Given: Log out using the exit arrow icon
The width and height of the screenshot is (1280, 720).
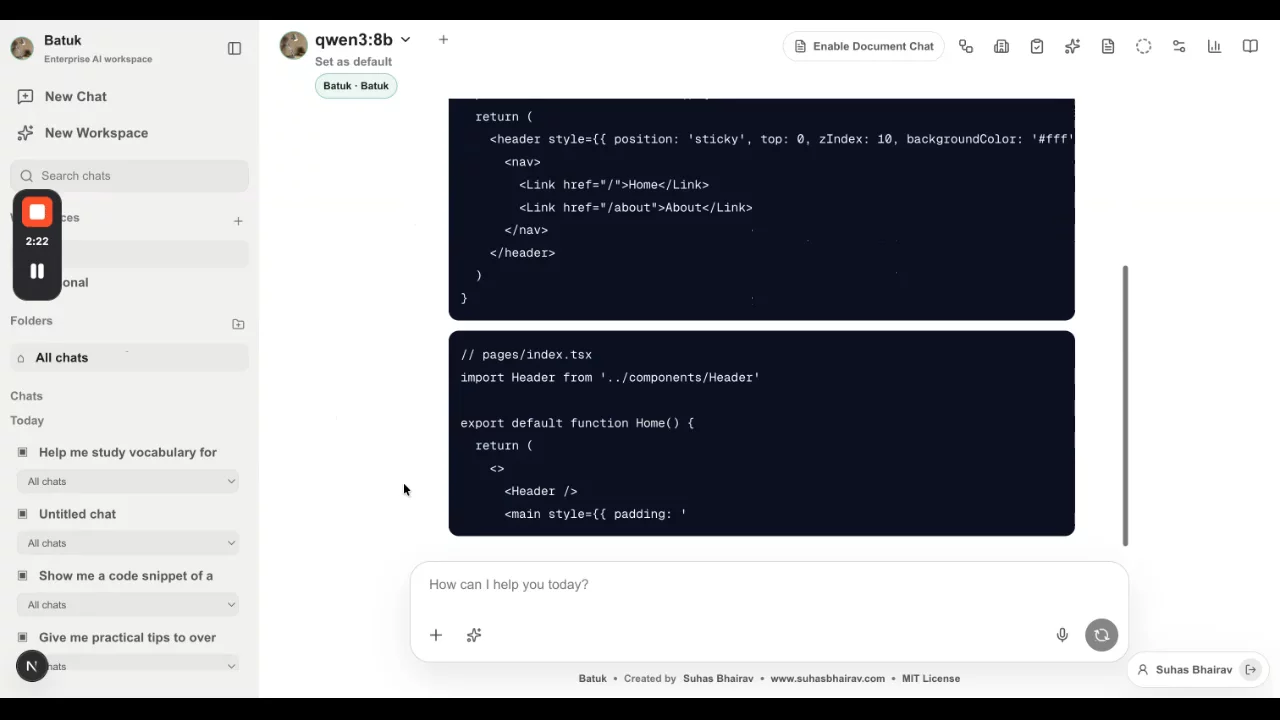Looking at the screenshot, I should click(x=1250, y=670).
